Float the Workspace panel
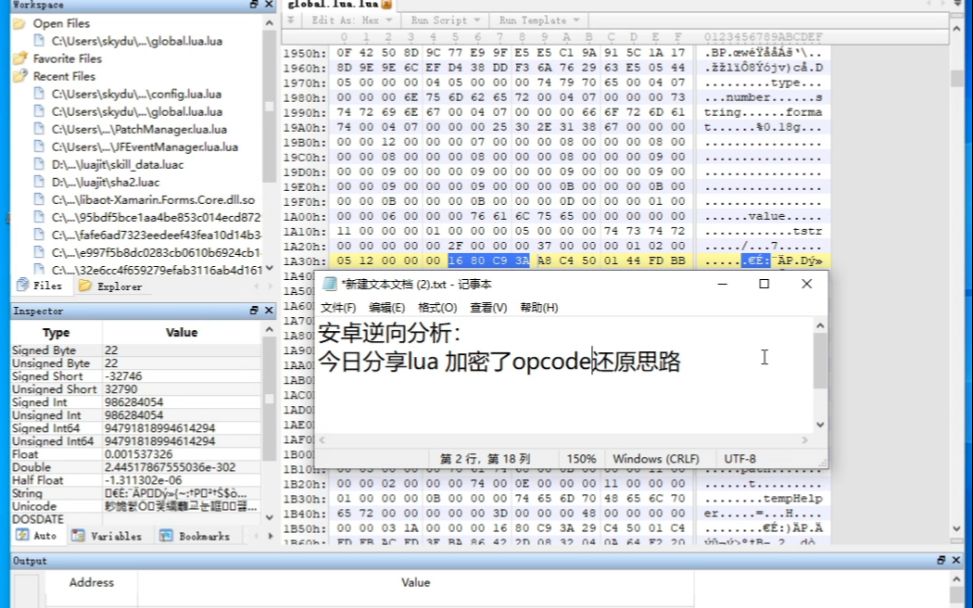 coord(253,4)
